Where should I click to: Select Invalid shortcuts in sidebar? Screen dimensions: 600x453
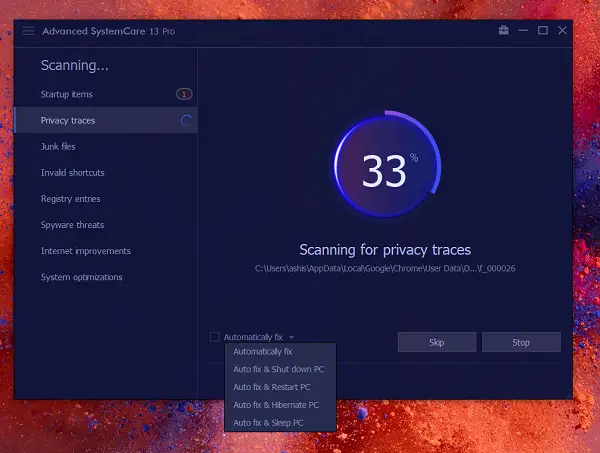106,173
